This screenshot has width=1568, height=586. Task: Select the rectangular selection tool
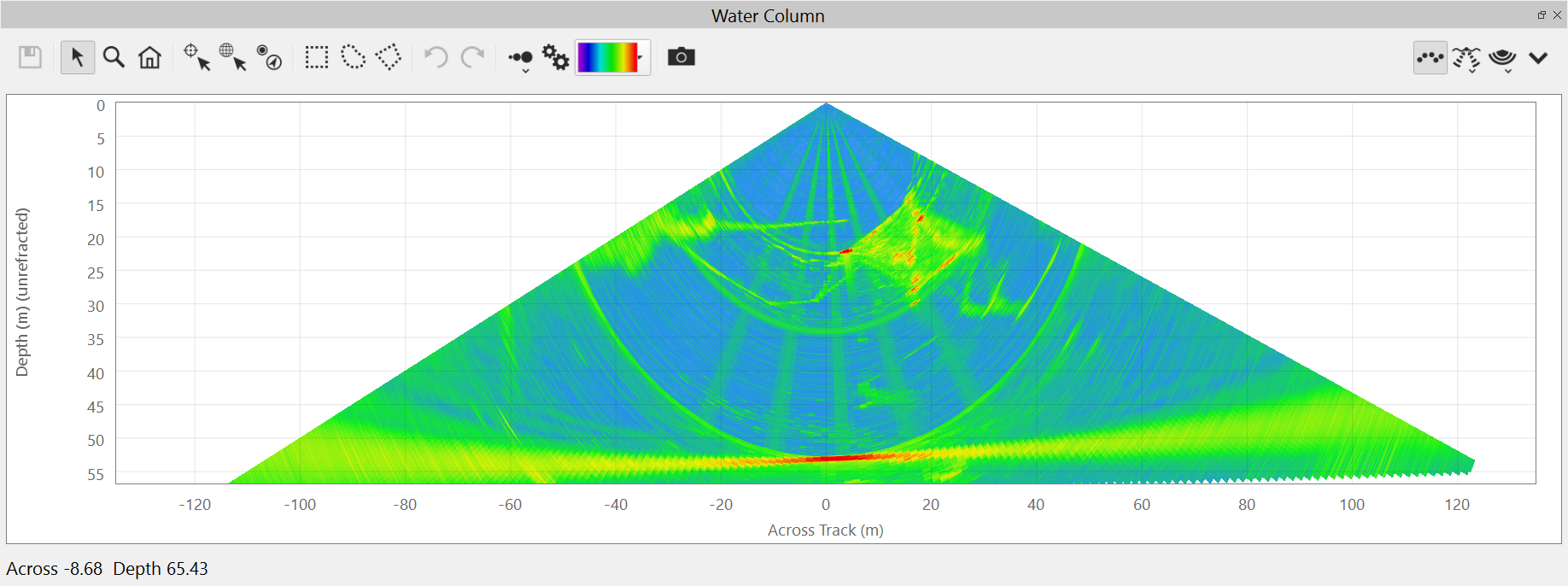316,57
